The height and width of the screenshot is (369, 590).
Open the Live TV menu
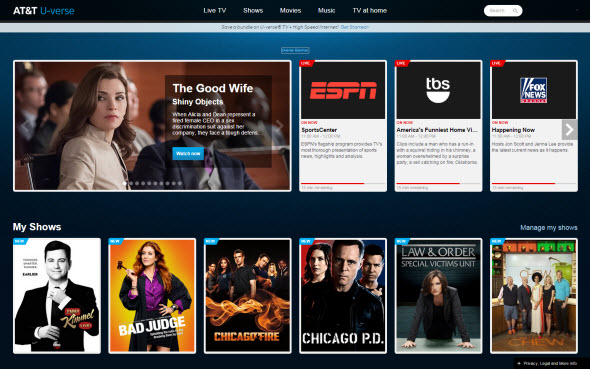click(214, 11)
